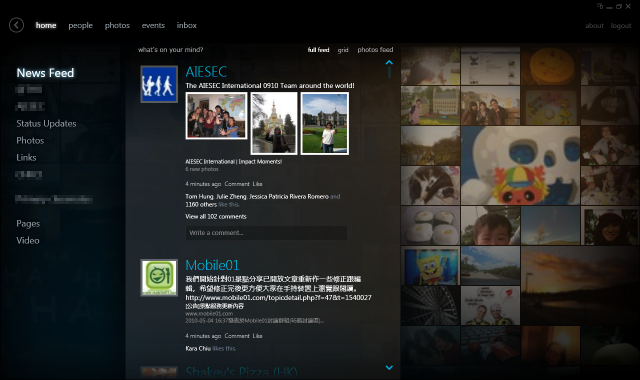Open the photos tab

(117, 25)
